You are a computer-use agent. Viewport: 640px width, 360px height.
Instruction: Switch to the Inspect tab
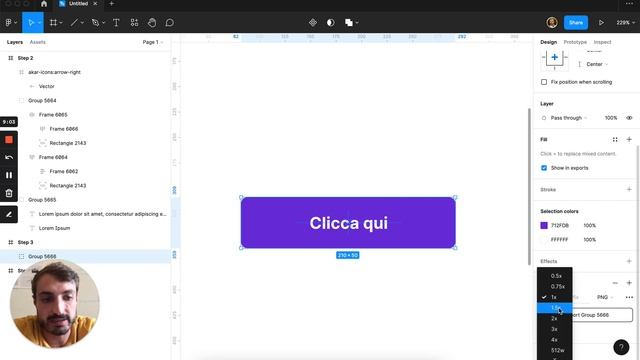(602, 42)
